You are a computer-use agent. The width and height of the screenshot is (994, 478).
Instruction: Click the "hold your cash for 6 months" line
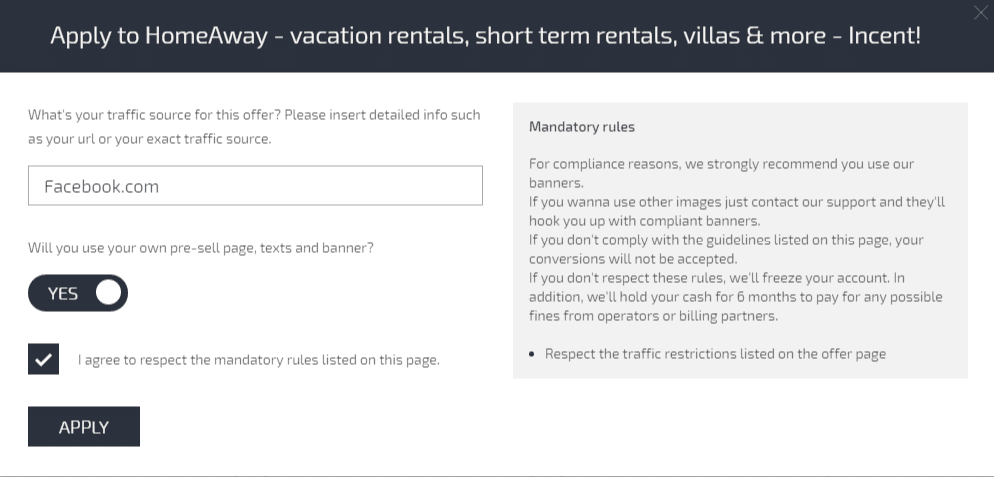click(x=735, y=297)
